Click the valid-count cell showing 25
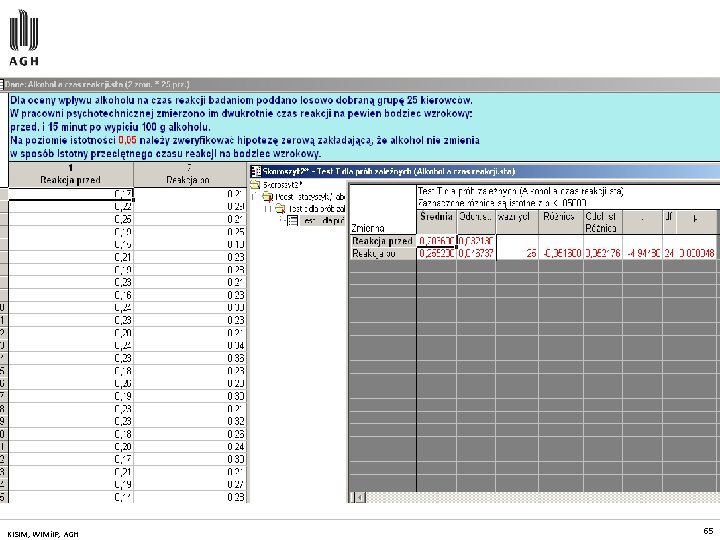 tap(517, 253)
